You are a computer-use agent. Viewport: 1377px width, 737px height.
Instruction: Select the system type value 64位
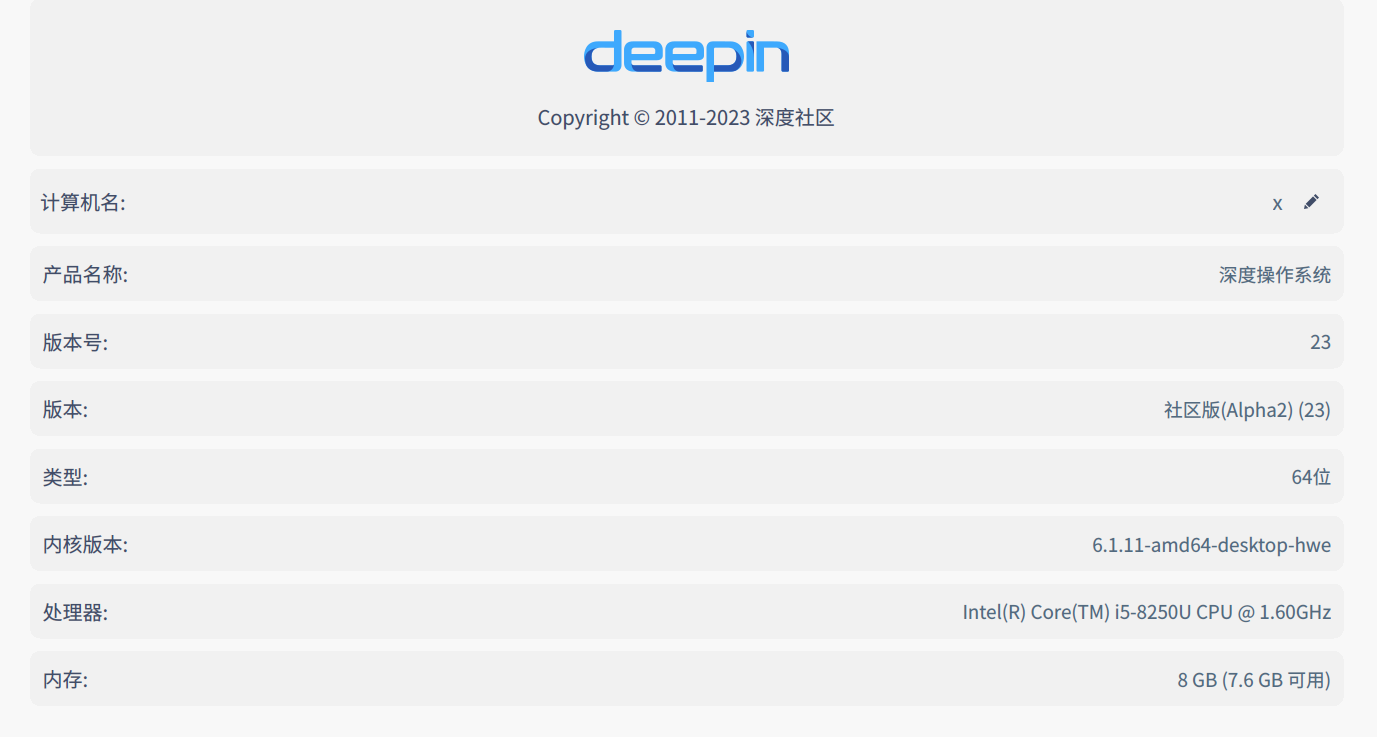point(1311,477)
